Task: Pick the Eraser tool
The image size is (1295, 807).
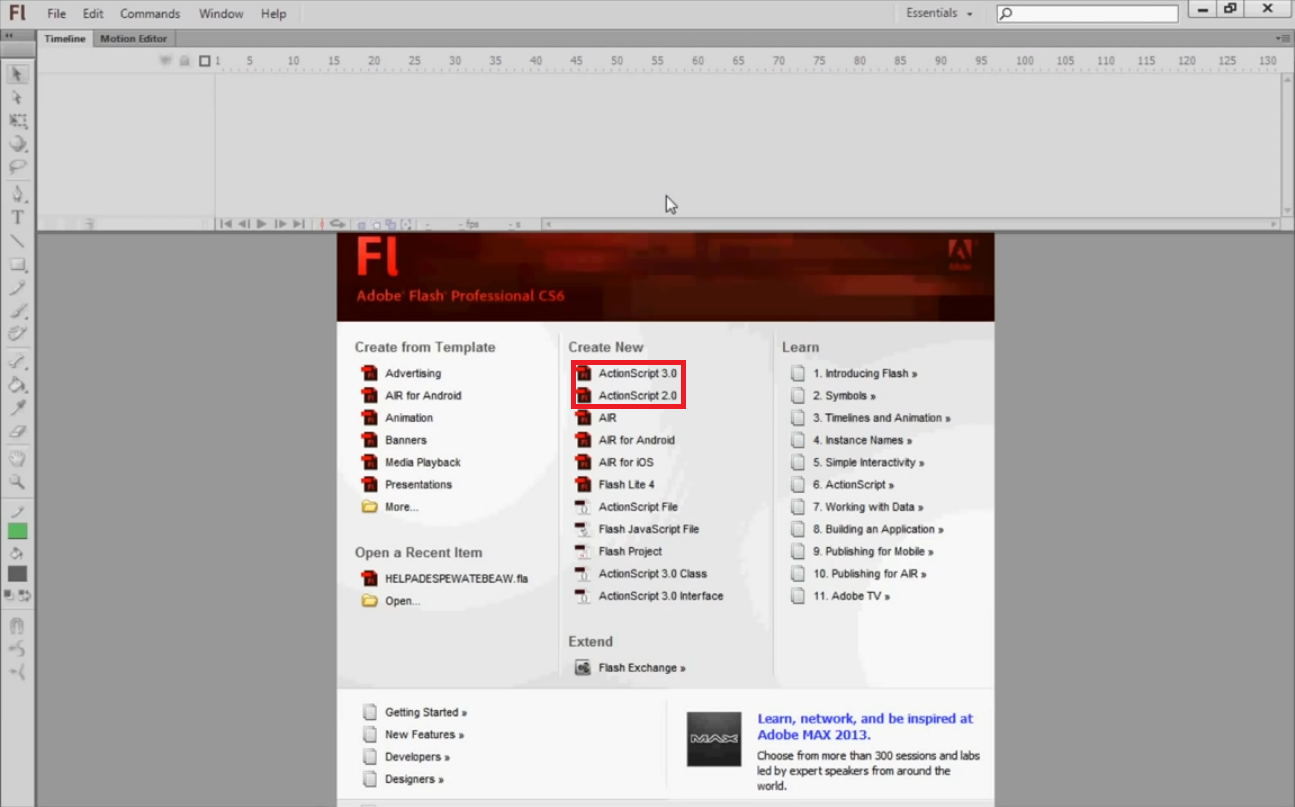Action: (x=16, y=429)
